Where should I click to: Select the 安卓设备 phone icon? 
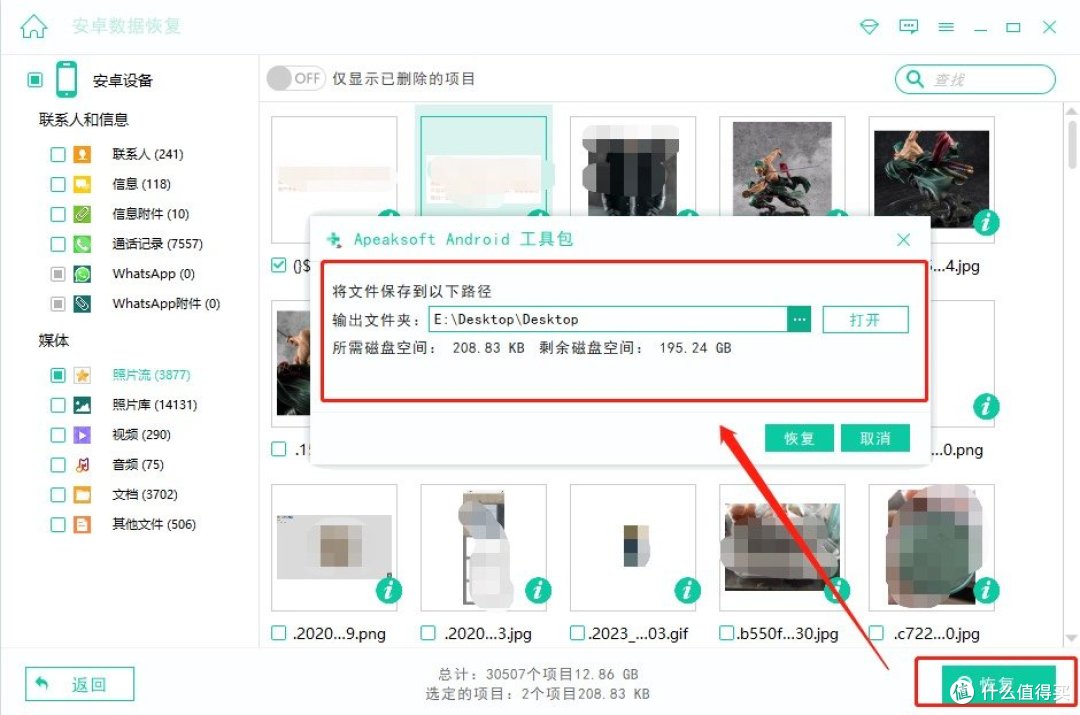click(67, 79)
